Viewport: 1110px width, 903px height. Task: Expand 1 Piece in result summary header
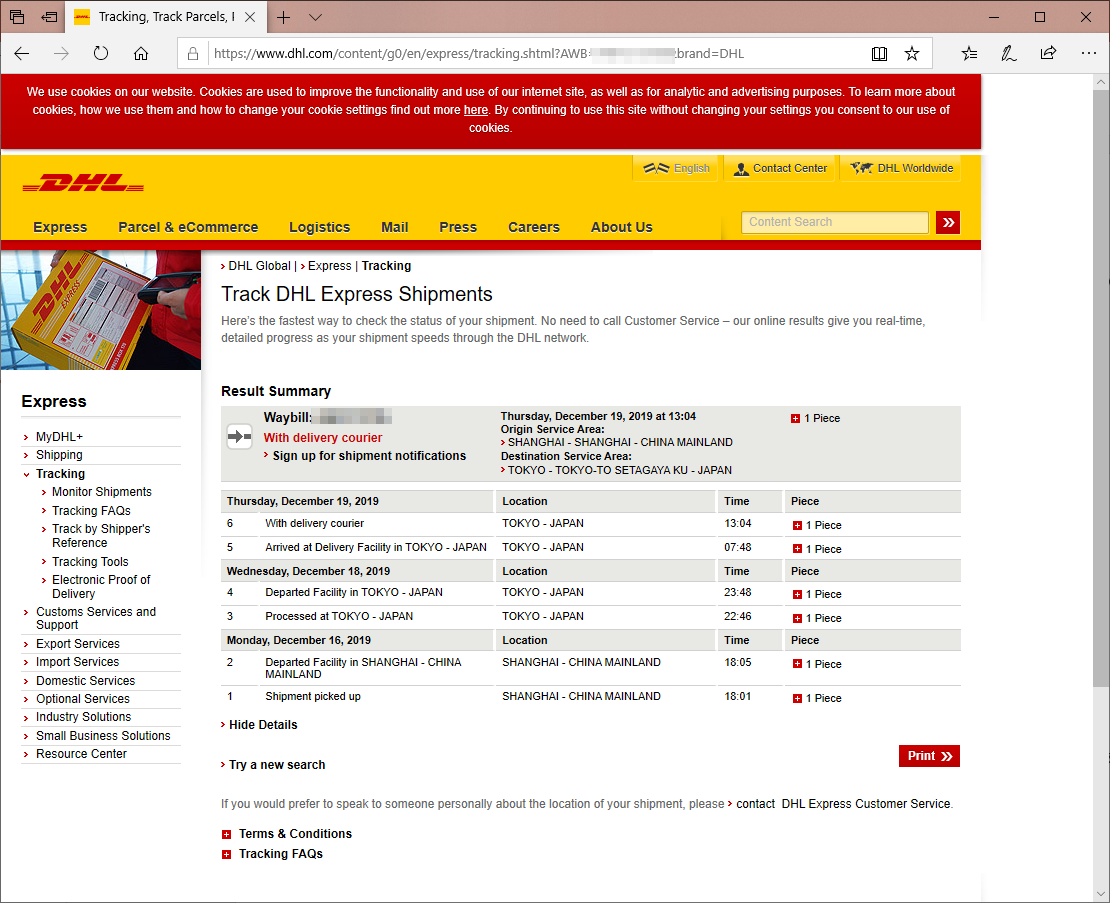[796, 419]
